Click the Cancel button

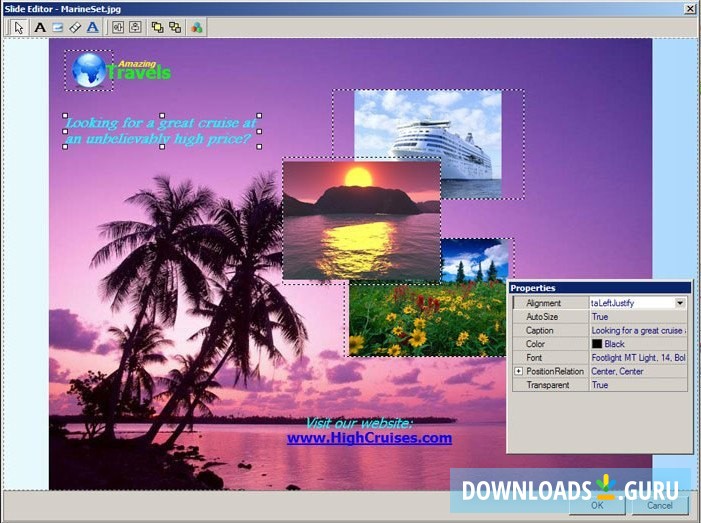pos(660,505)
